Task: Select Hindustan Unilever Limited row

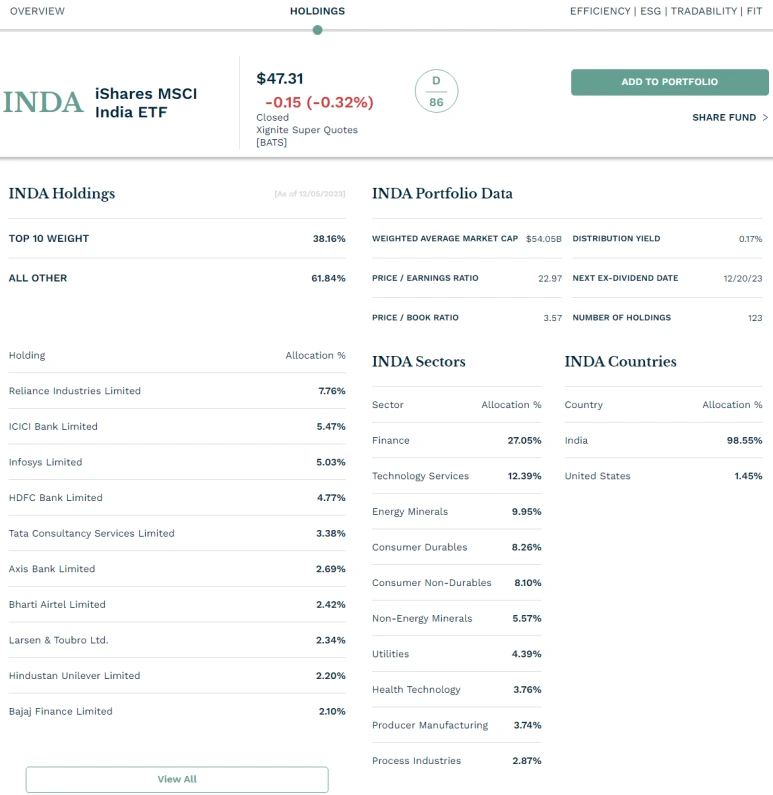Action: tap(177, 676)
